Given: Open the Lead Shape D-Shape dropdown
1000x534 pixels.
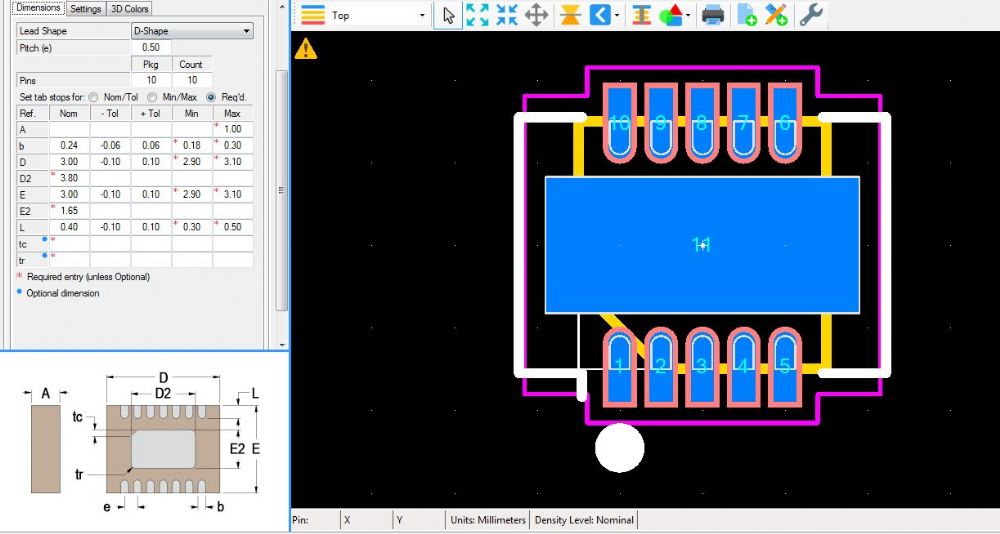Looking at the screenshot, I should tap(192, 31).
